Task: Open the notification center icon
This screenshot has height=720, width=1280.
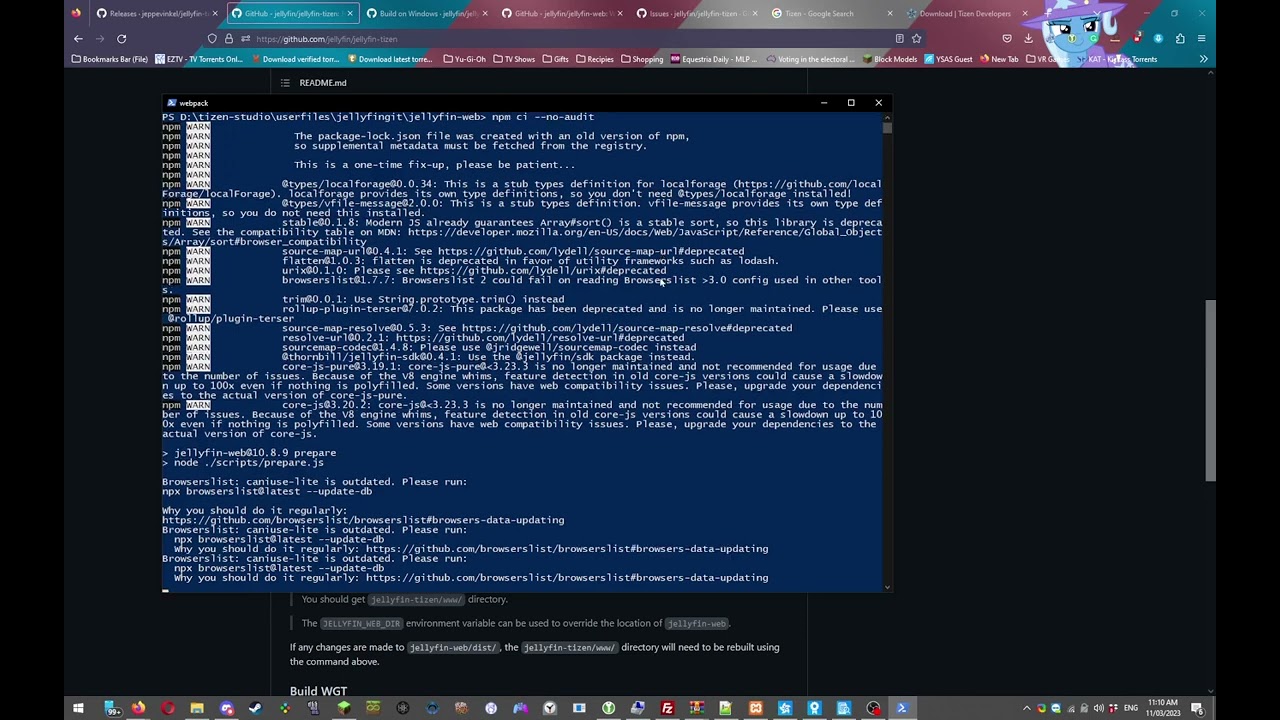Action: (1196, 709)
